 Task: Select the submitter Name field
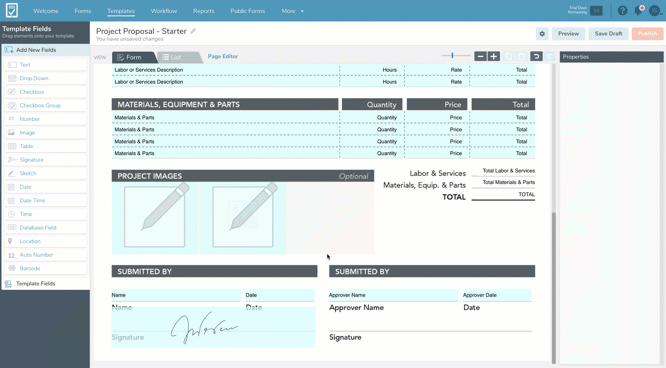[176, 295]
